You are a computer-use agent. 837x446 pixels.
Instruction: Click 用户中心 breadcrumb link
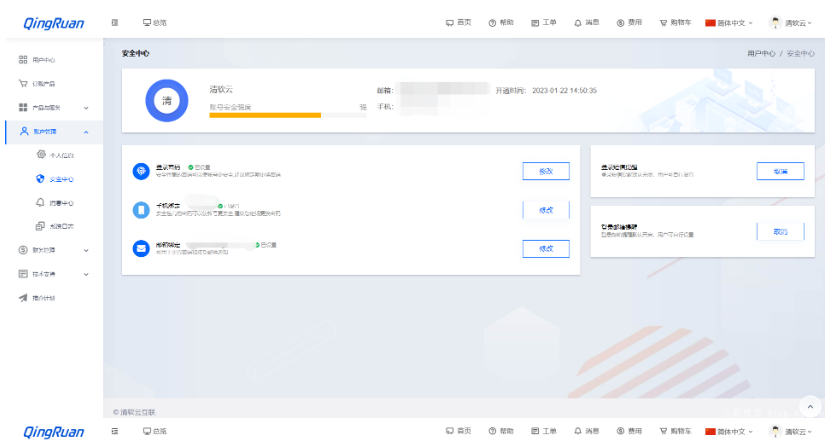(761, 53)
